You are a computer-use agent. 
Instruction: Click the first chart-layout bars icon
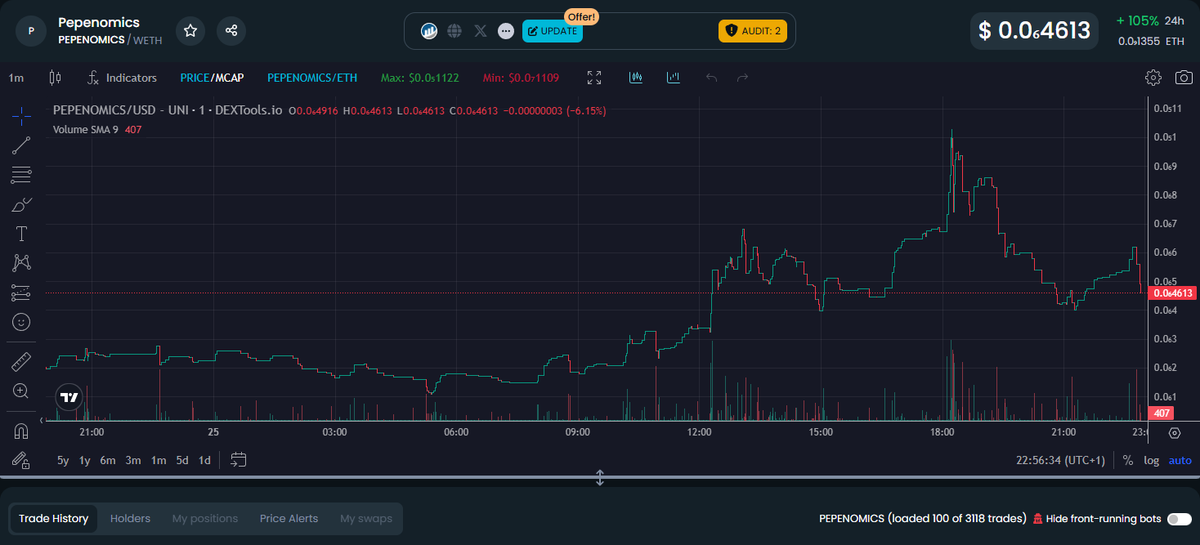[636, 78]
